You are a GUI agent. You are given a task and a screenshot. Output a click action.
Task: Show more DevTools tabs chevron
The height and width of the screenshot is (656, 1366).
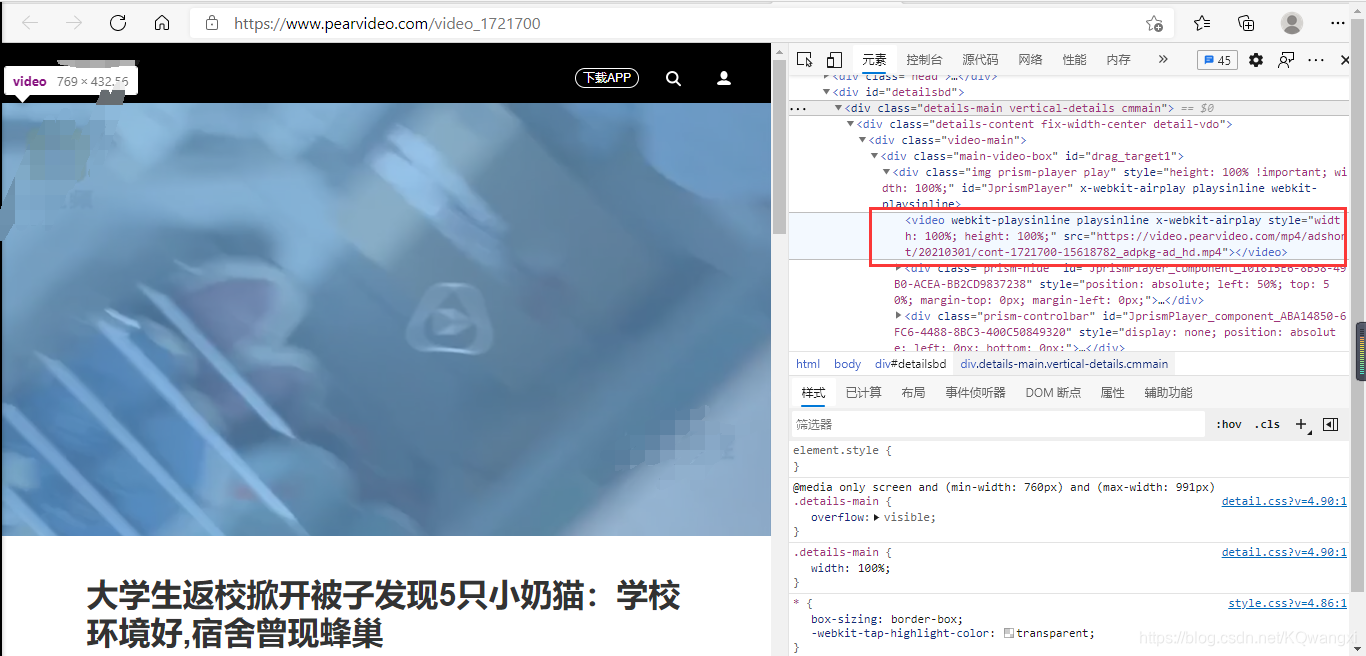1163,60
